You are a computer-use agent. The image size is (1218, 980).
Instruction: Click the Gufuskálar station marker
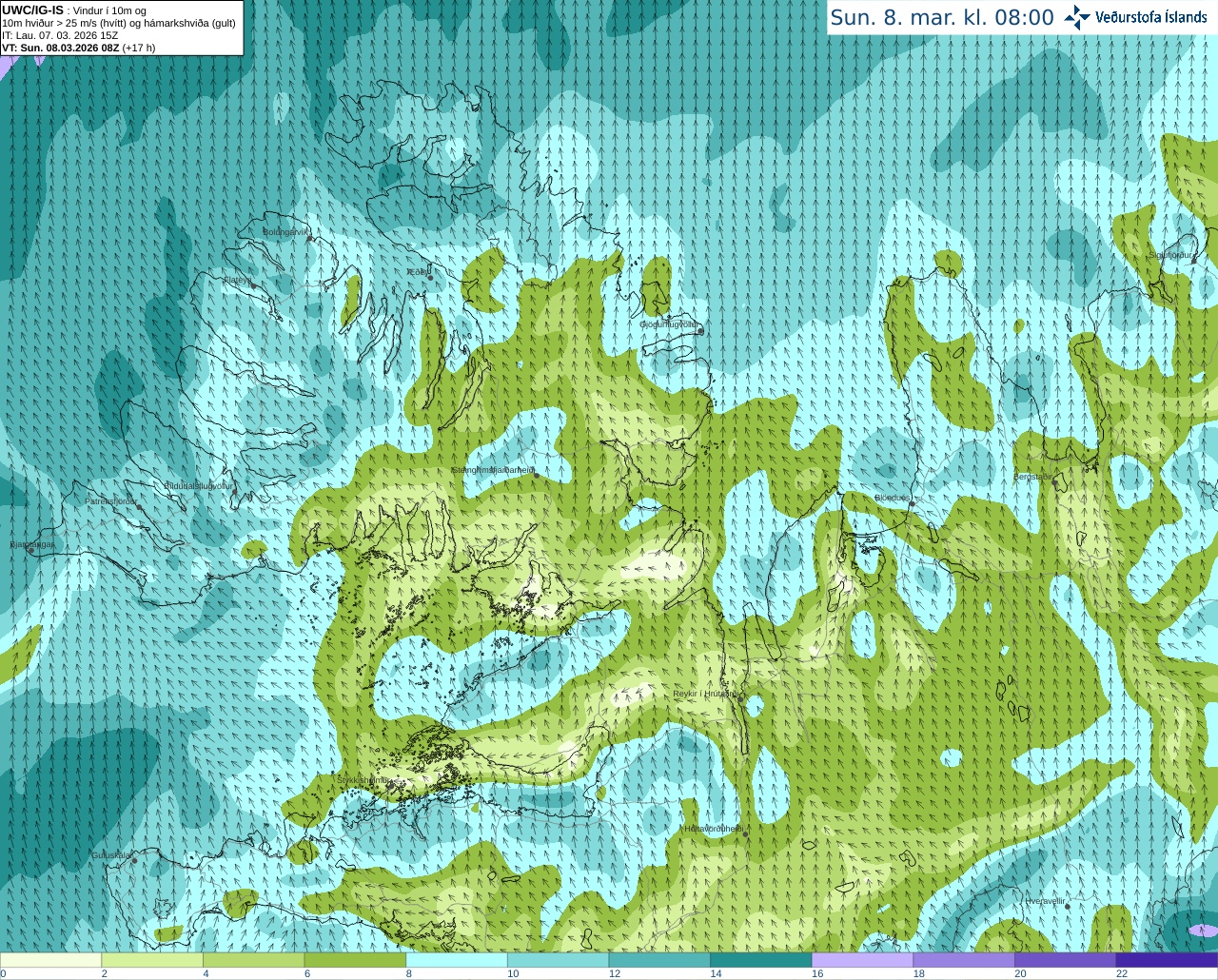coord(134,861)
